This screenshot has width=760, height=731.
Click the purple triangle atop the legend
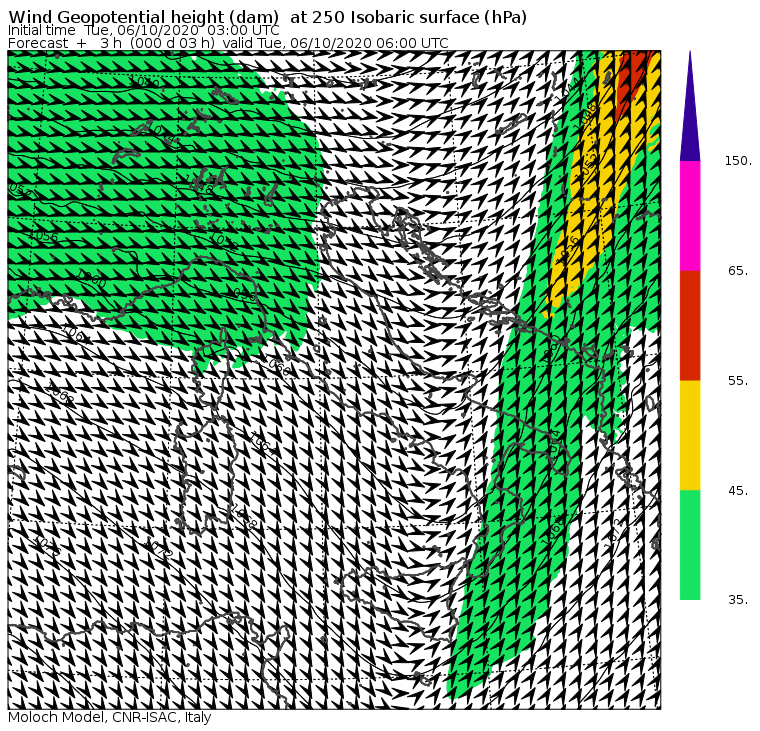(690, 106)
